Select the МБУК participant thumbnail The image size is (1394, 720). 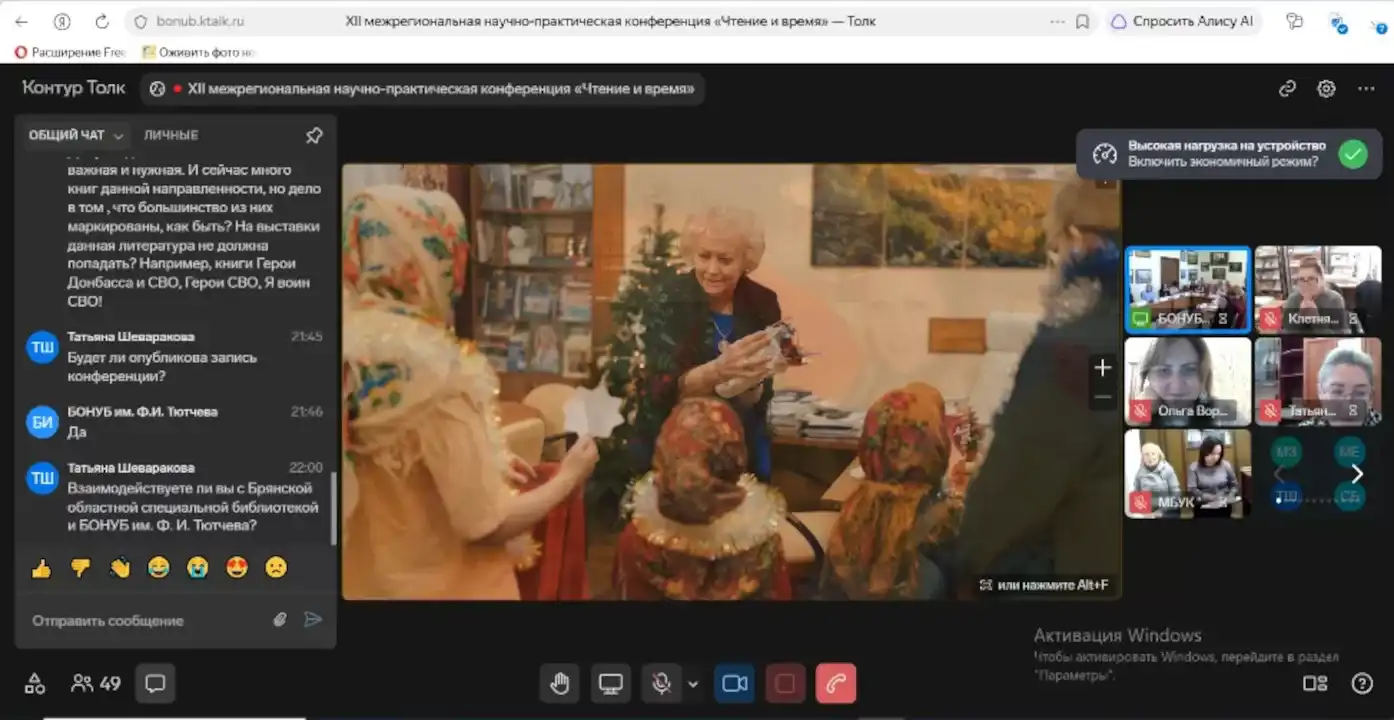coord(1188,473)
